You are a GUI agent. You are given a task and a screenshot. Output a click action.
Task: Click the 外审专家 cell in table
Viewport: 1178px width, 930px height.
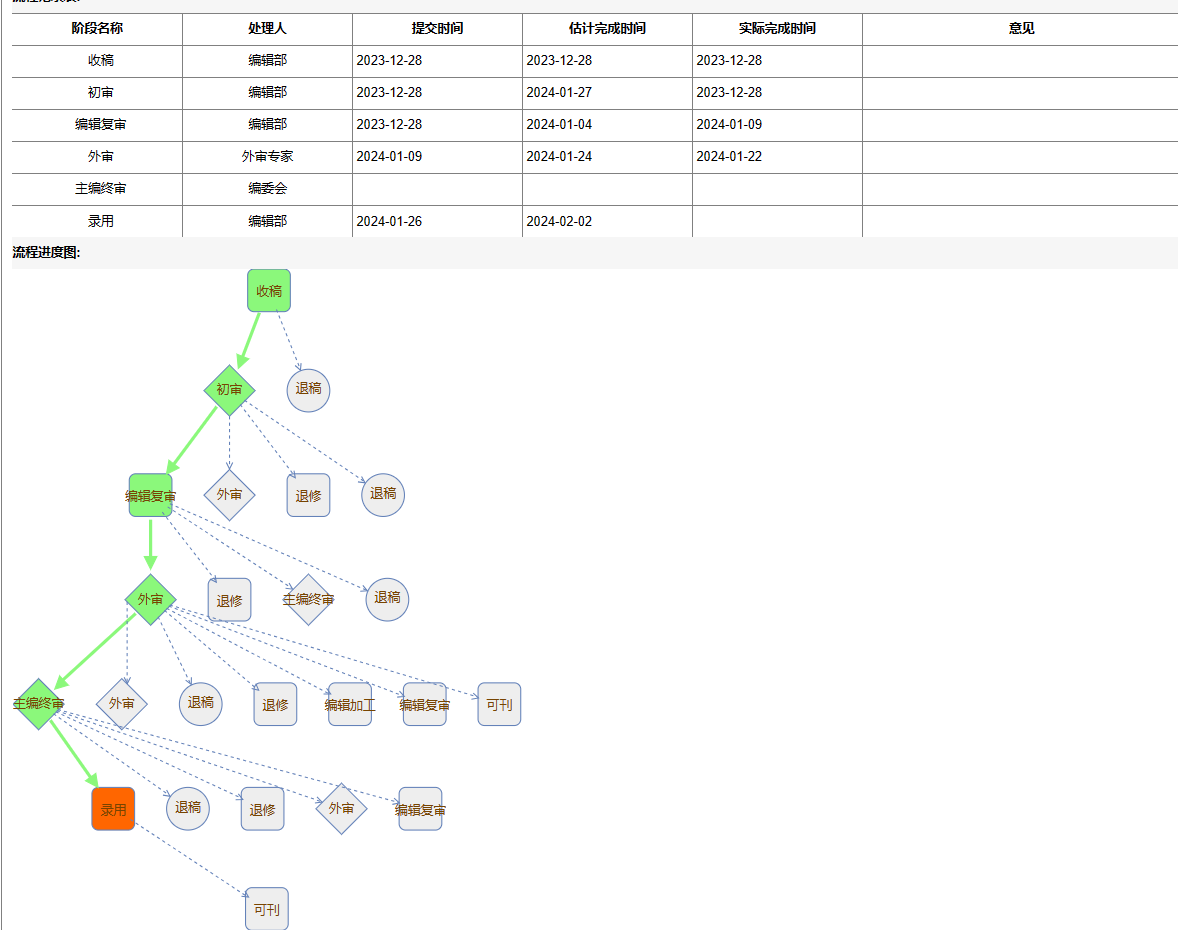pyautogui.click(x=267, y=157)
